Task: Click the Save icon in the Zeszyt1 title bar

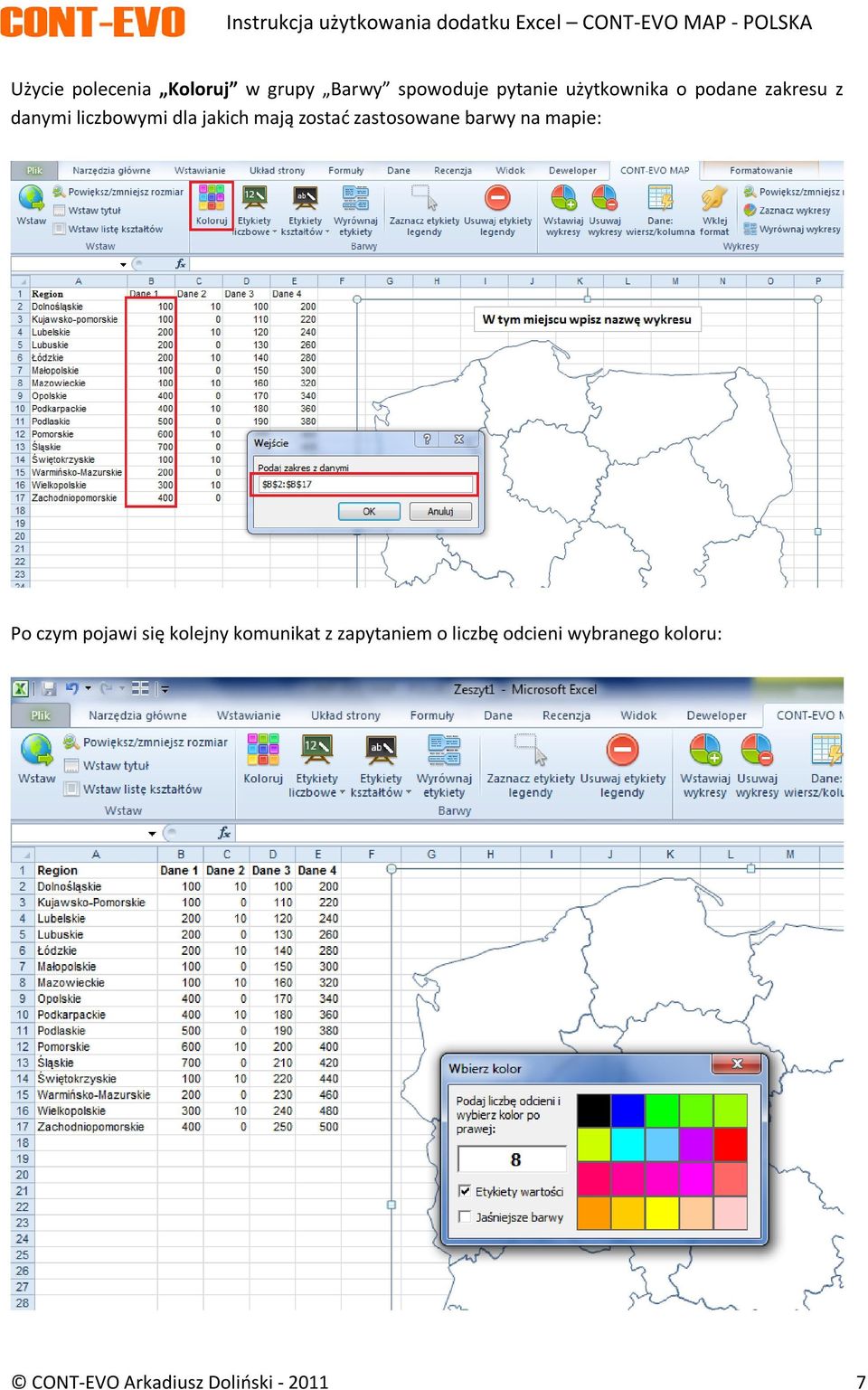Action: pos(49,689)
